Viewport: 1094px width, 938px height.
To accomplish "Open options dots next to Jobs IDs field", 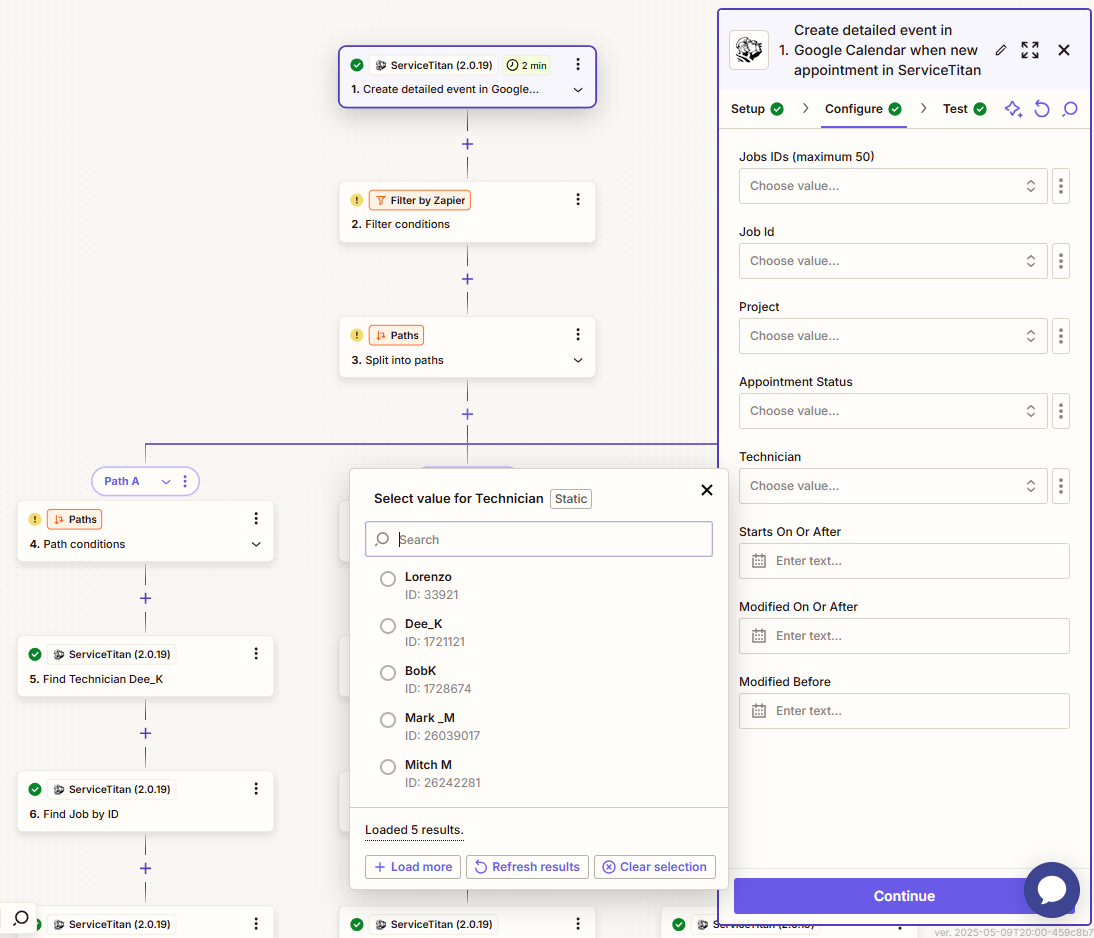I will [1061, 186].
